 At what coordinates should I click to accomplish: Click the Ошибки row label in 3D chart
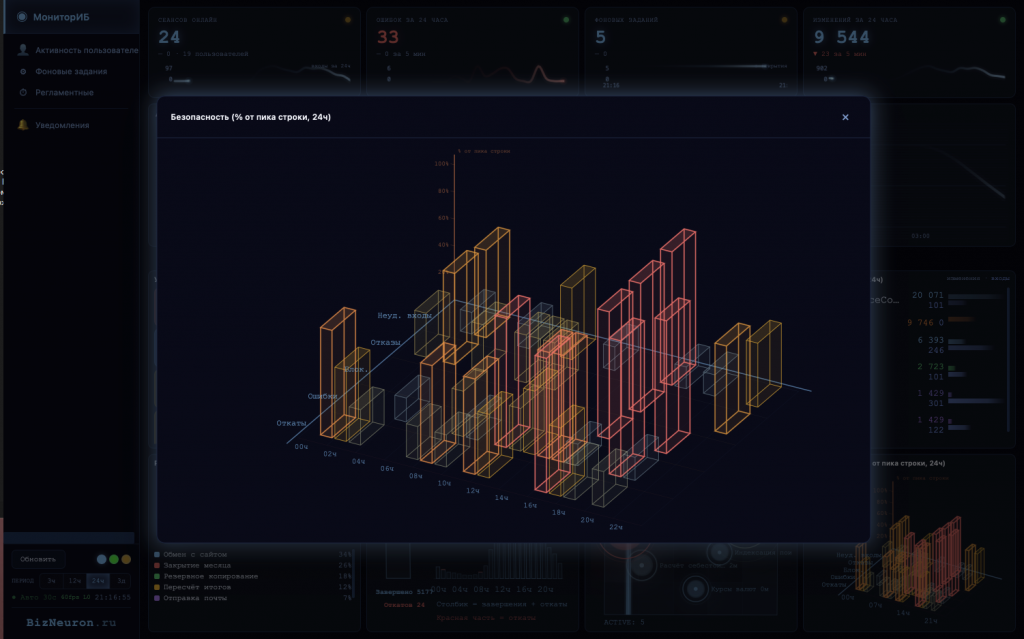coord(323,396)
